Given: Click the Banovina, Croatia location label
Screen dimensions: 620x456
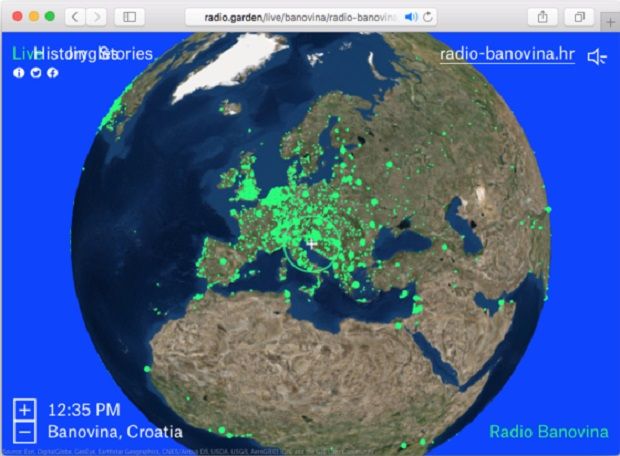Looking at the screenshot, I should click(115, 431).
